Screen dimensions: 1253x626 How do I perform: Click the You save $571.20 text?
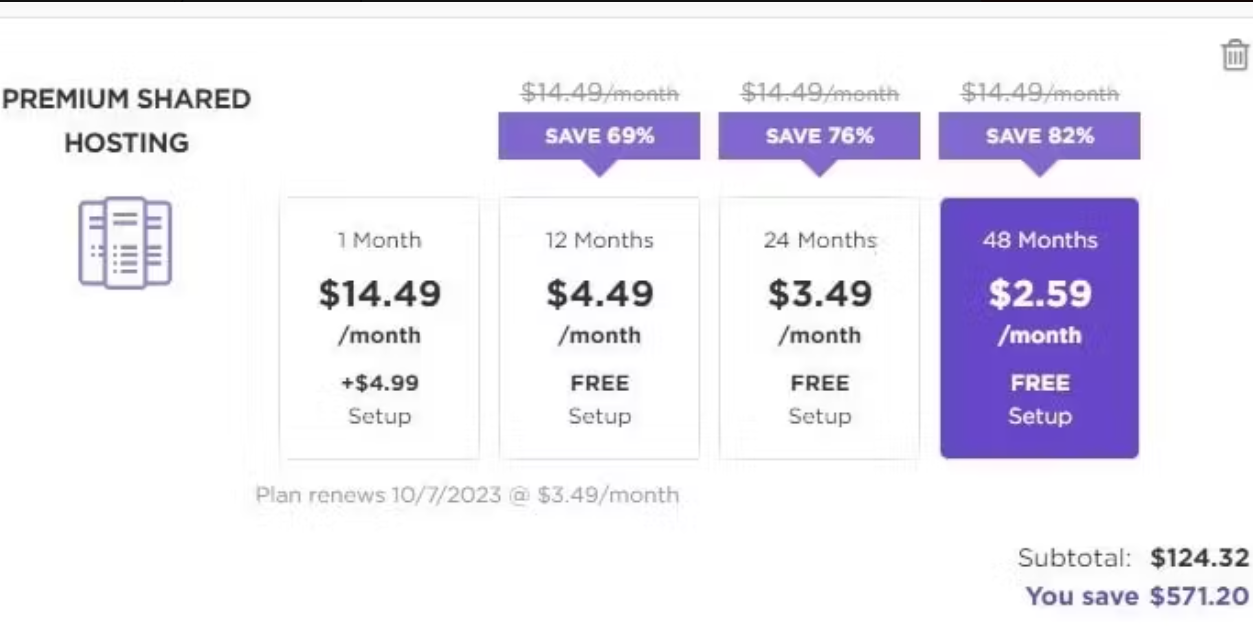[1138, 597]
